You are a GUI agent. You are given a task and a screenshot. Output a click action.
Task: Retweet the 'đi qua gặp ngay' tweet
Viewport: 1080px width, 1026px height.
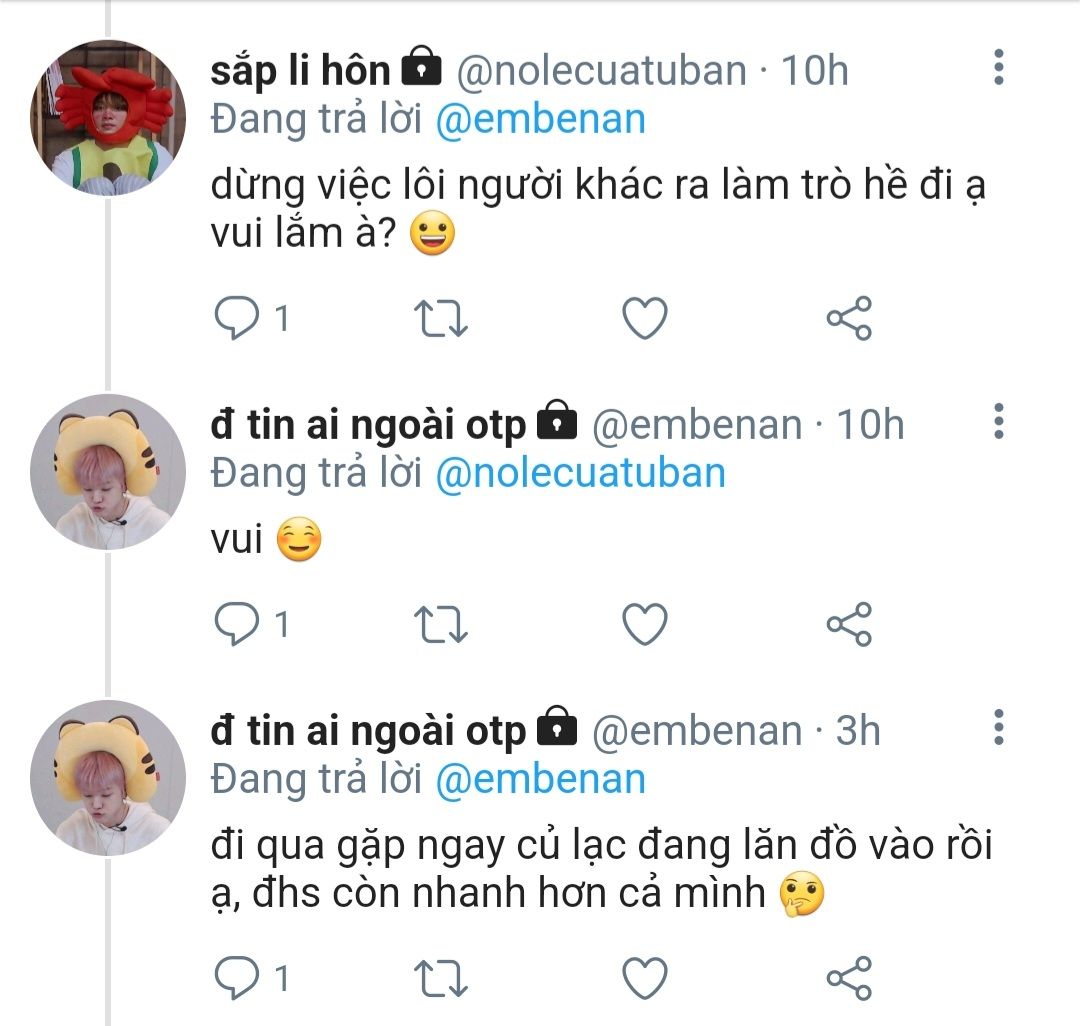[441, 977]
